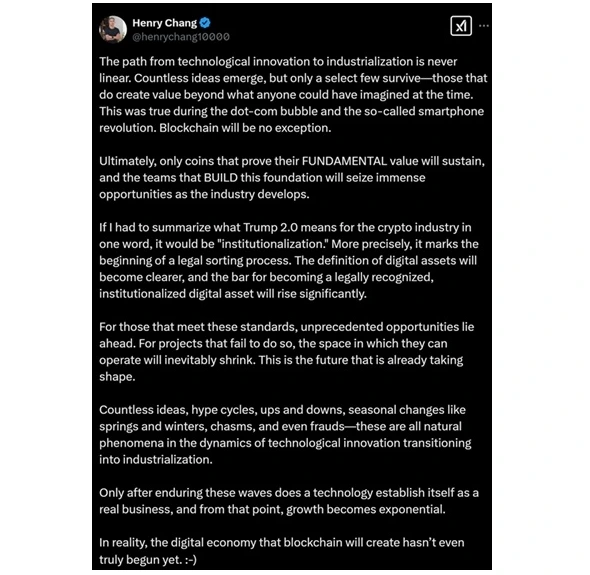
Task: Click the Grok explain-post icon
Action: [x=461, y=26]
